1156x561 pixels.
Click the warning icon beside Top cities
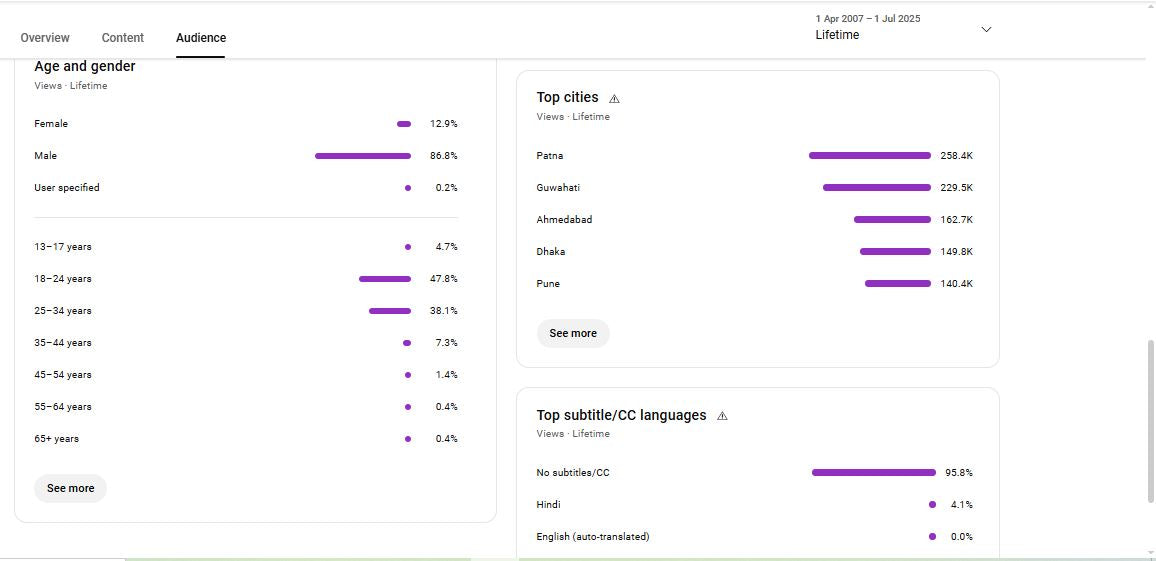coord(614,98)
